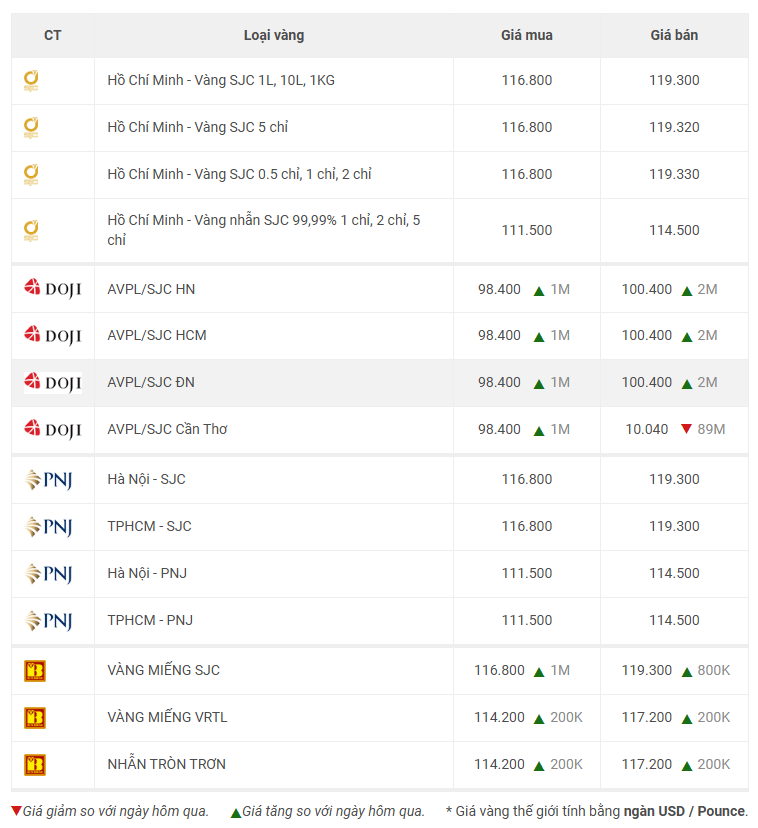Click PNJ logo in Hà Nội - SJC row

(x=49, y=479)
